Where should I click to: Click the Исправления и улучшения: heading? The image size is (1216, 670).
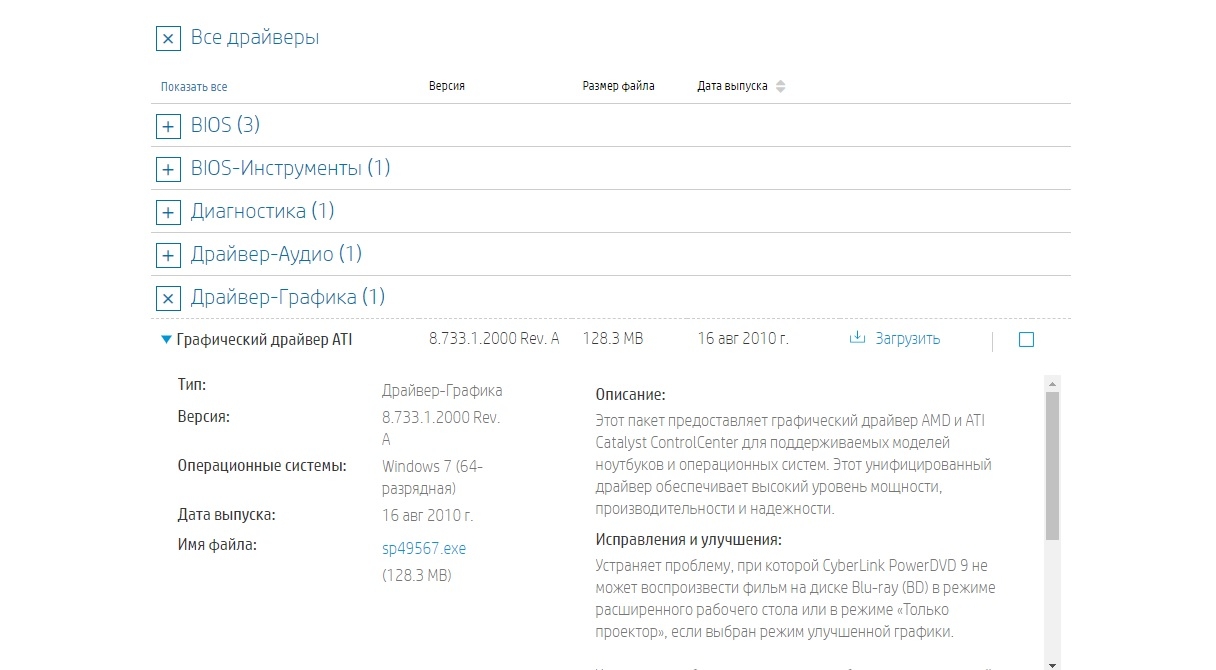tap(688, 540)
